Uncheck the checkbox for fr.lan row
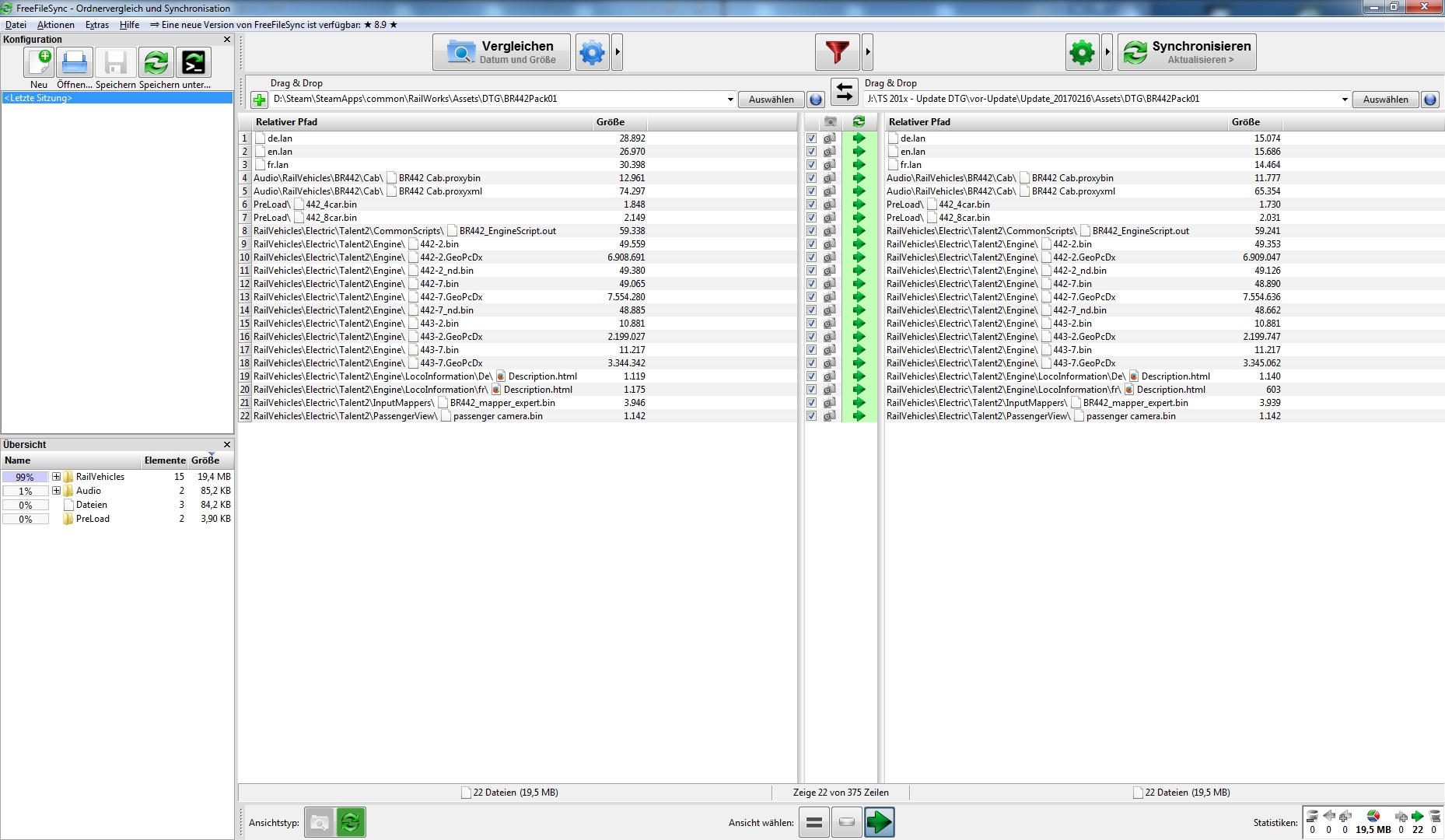Viewport: 1445px width, 840px height. click(811, 165)
